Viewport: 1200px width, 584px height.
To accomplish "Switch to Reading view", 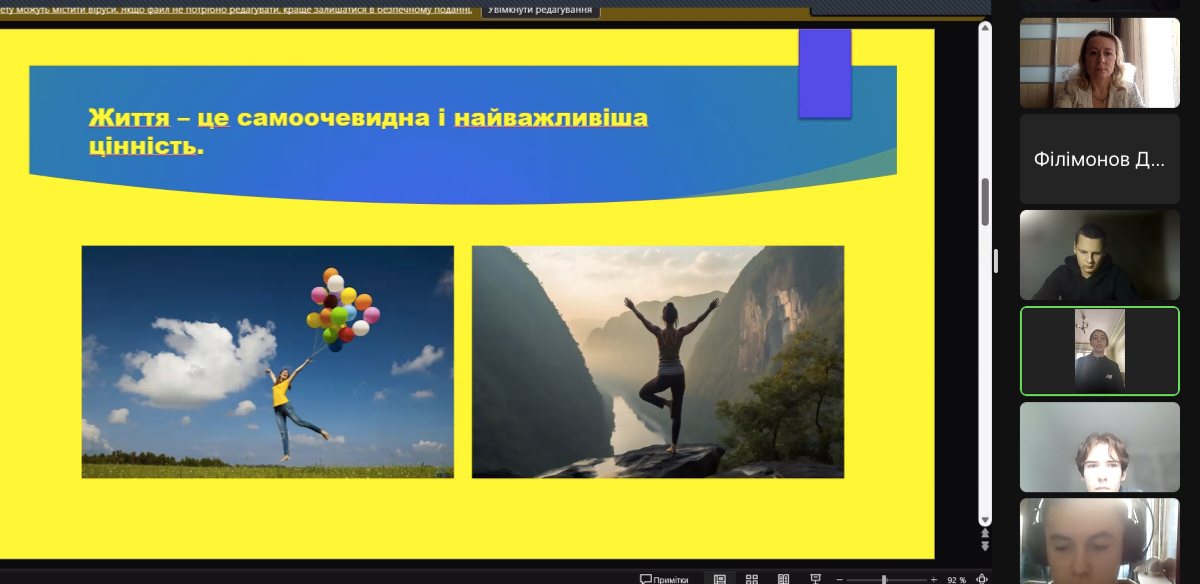I will tap(784, 579).
